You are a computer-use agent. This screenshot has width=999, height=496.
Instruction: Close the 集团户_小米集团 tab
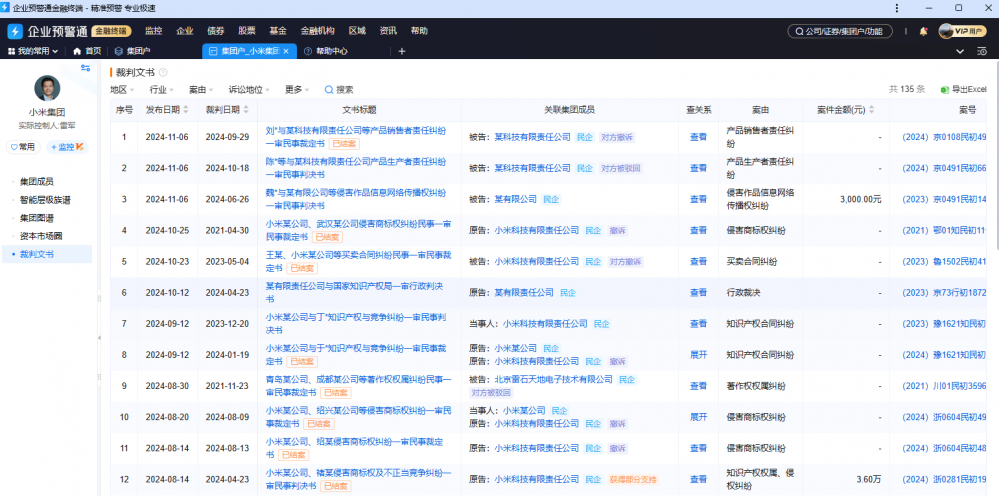pyautogui.click(x=286, y=51)
